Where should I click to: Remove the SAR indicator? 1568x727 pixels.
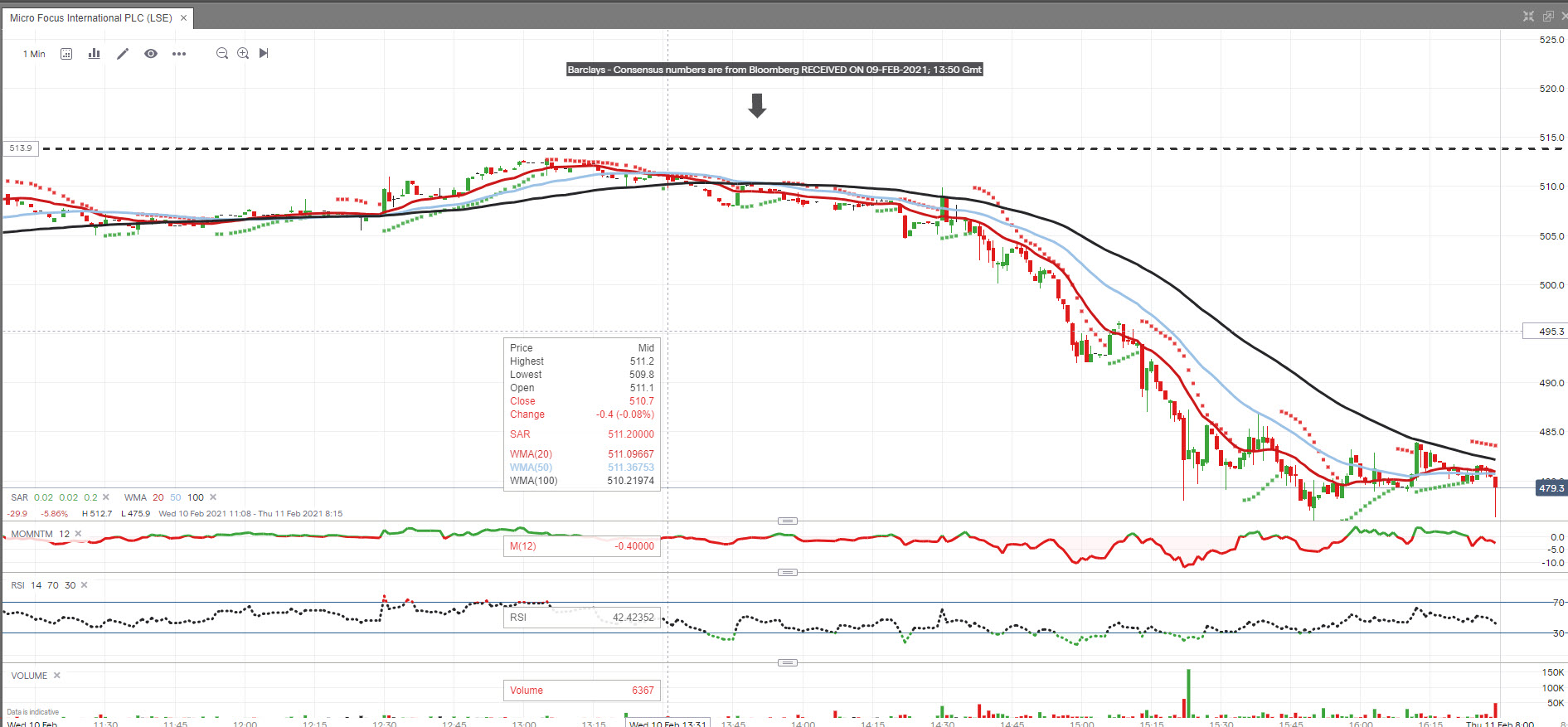(106, 497)
